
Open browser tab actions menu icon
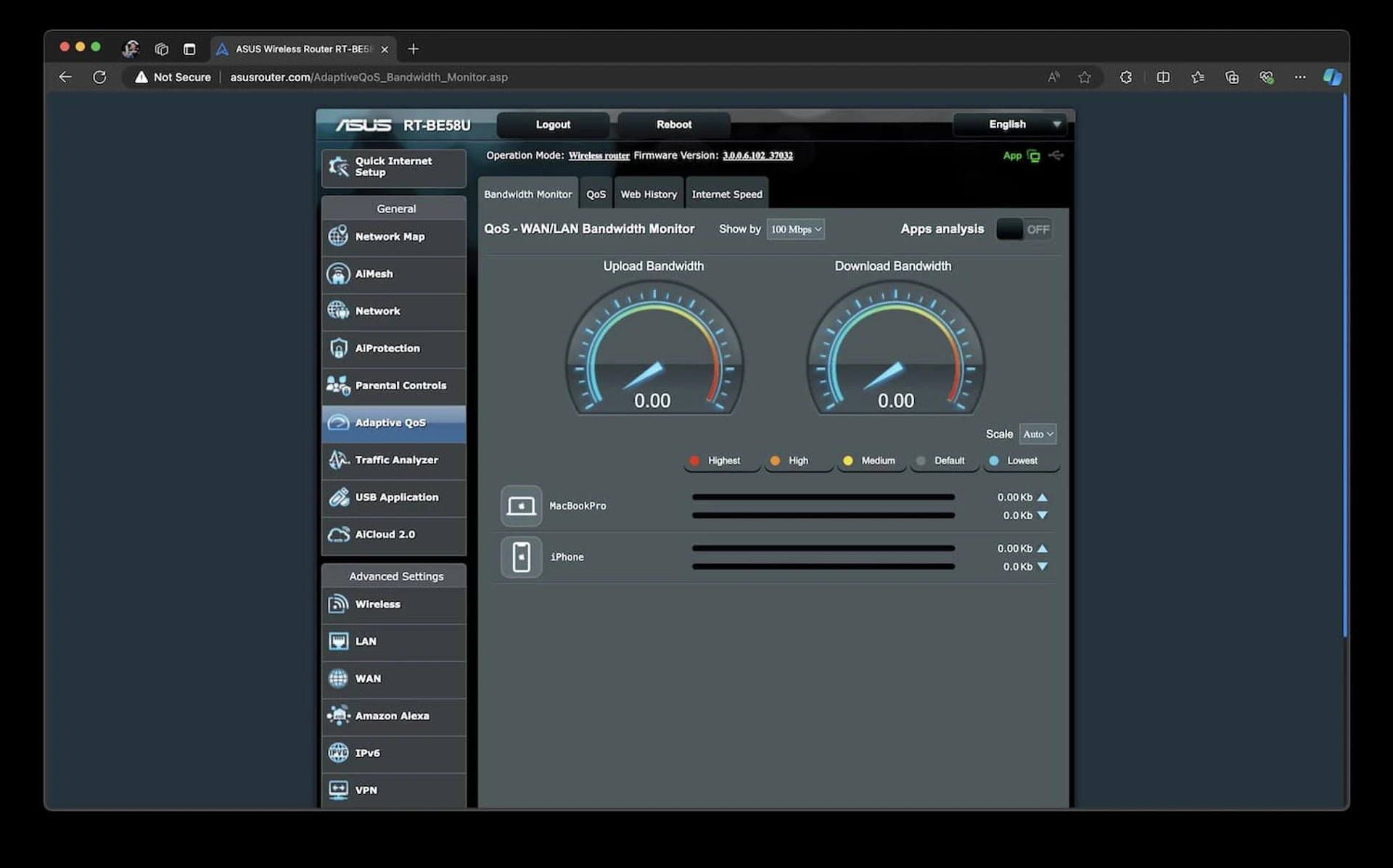point(189,49)
